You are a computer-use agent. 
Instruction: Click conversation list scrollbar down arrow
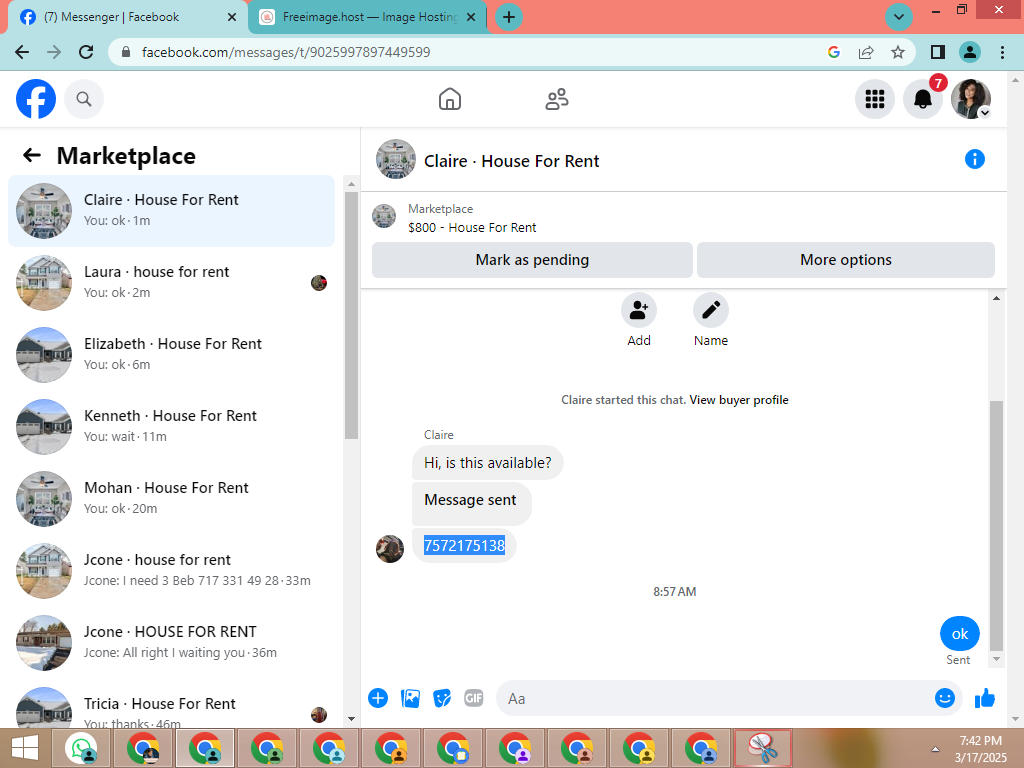click(x=351, y=719)
